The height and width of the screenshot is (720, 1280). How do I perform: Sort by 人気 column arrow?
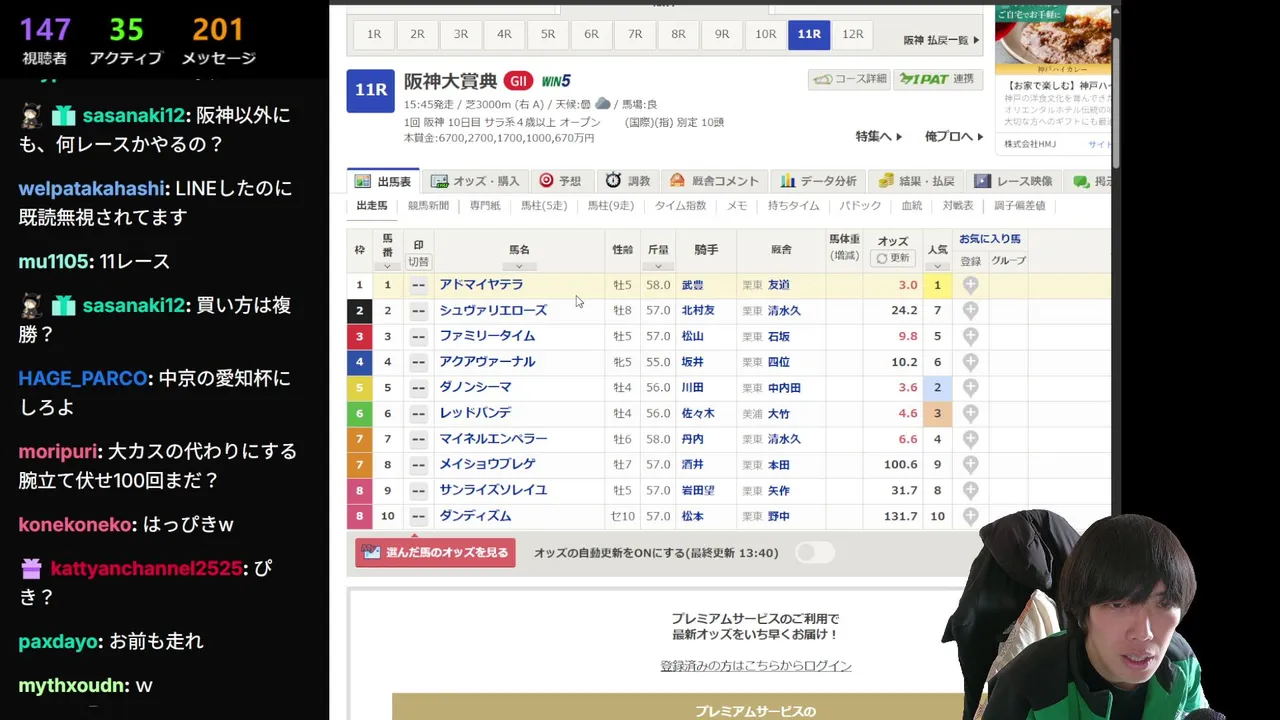pos(937,267)
